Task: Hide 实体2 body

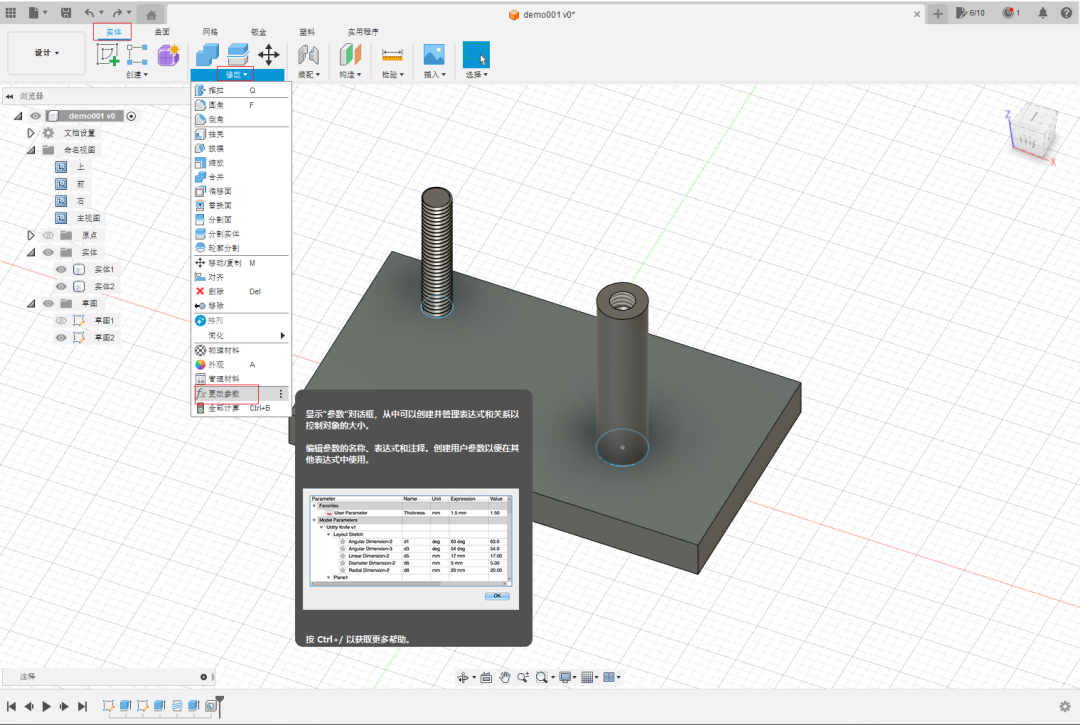Action: [x=61, y=286]
